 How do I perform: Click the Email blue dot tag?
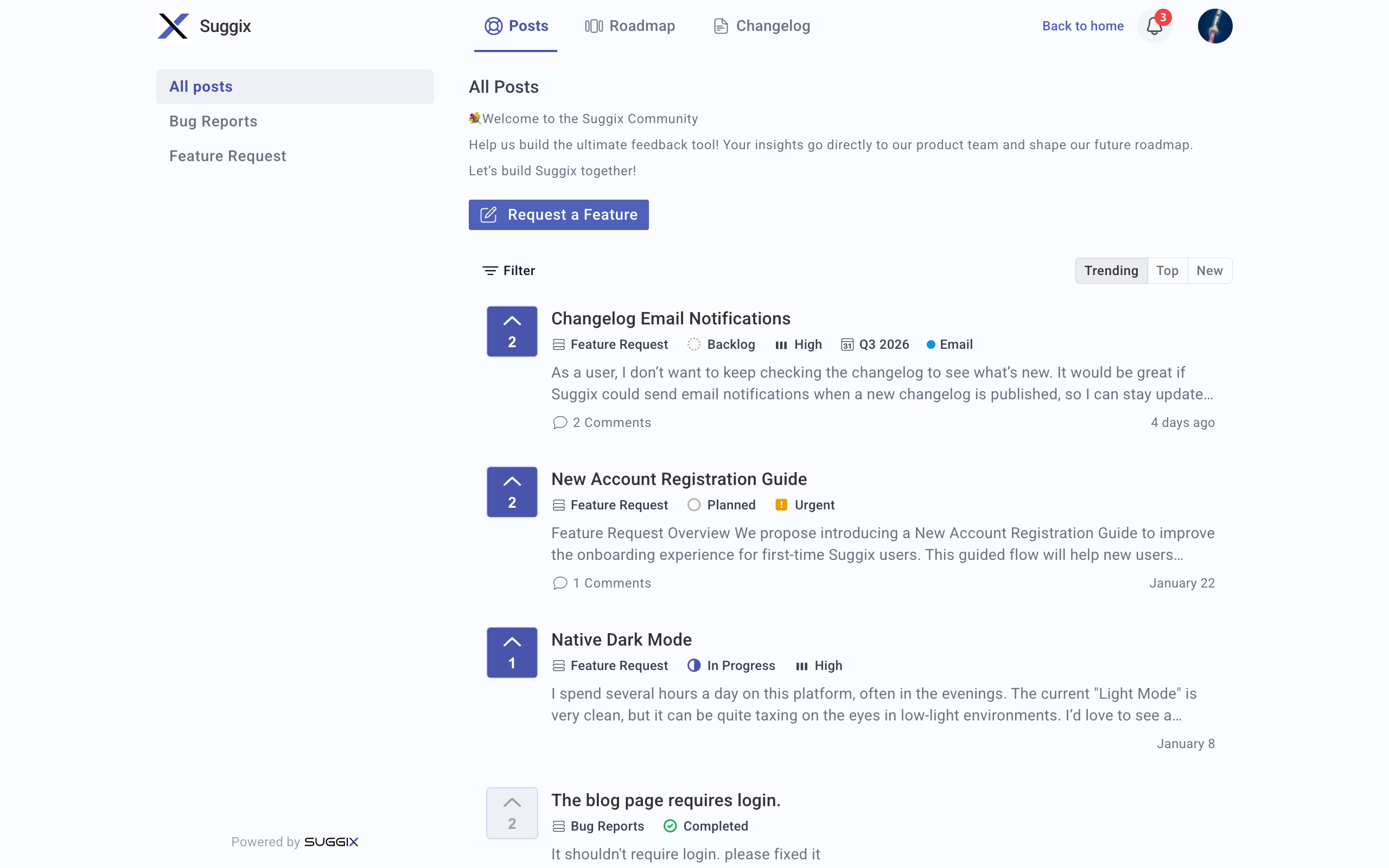click(931, 344)
